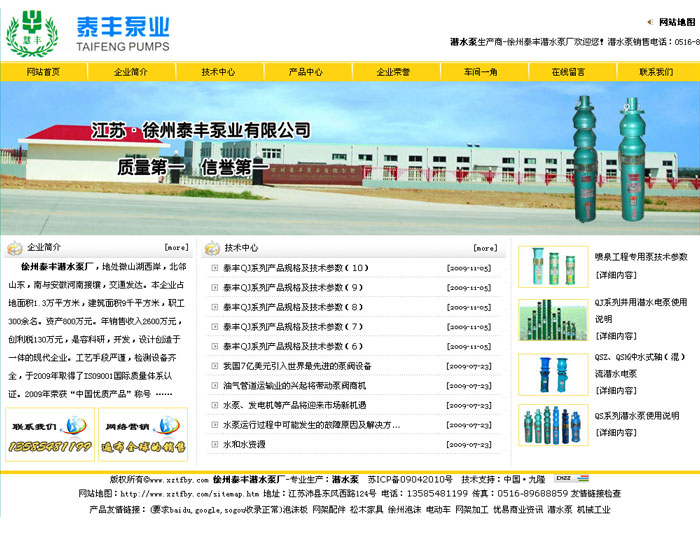Click the Taifeng Pumps logo
Image resolution: width=700 pixels, height=560 pixels.
[x=88, y=33]
